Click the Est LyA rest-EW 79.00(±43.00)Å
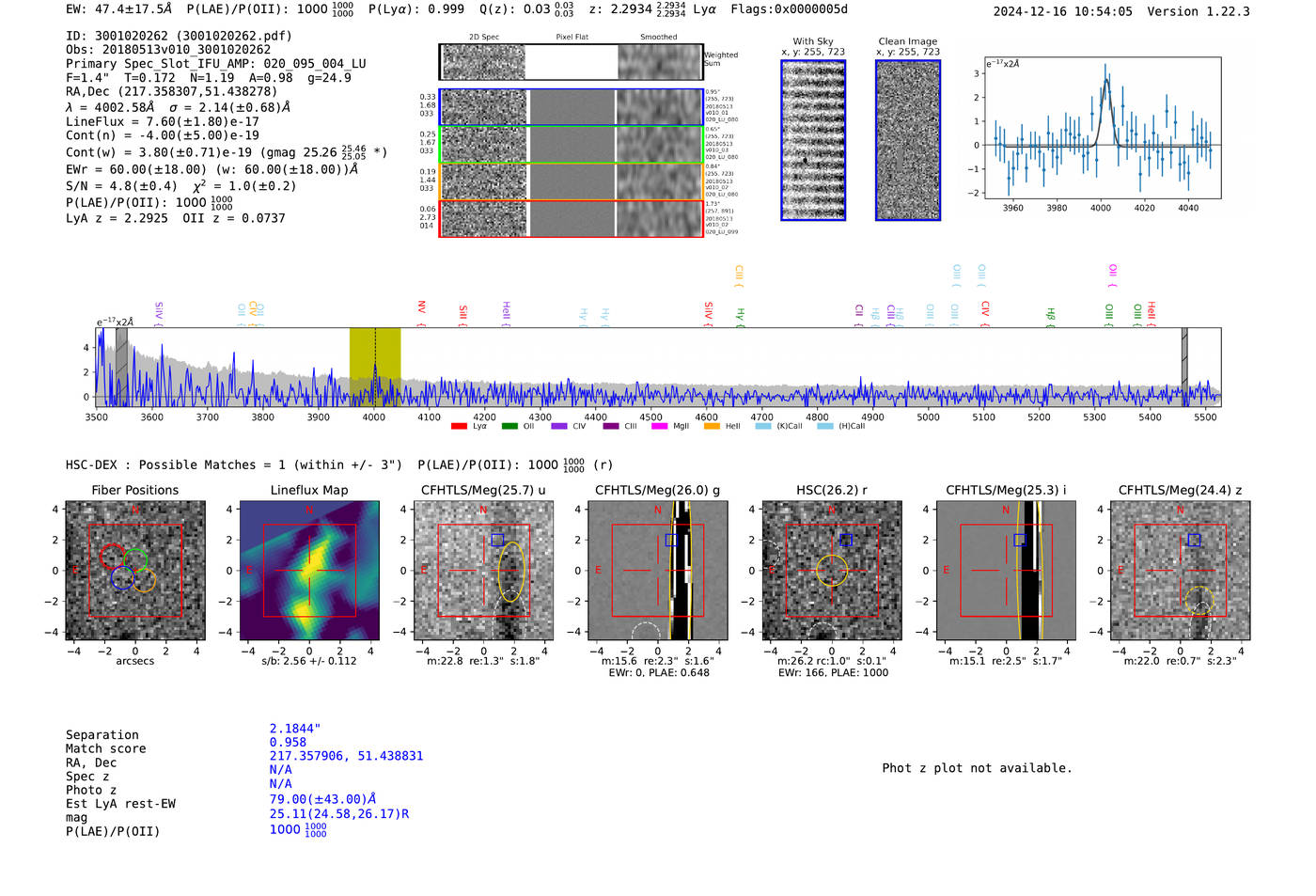1316x896 pixels. point(323,799)
